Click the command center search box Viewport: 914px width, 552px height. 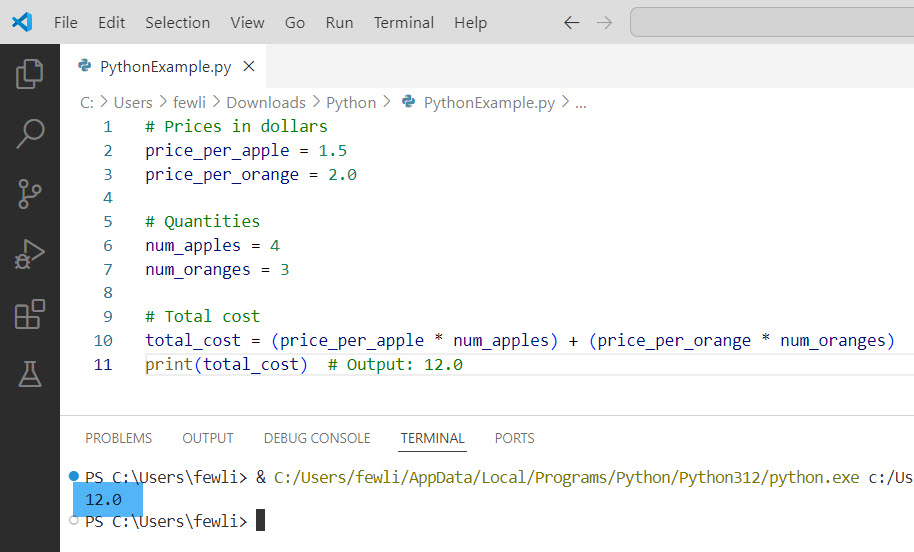coord(772,22)
